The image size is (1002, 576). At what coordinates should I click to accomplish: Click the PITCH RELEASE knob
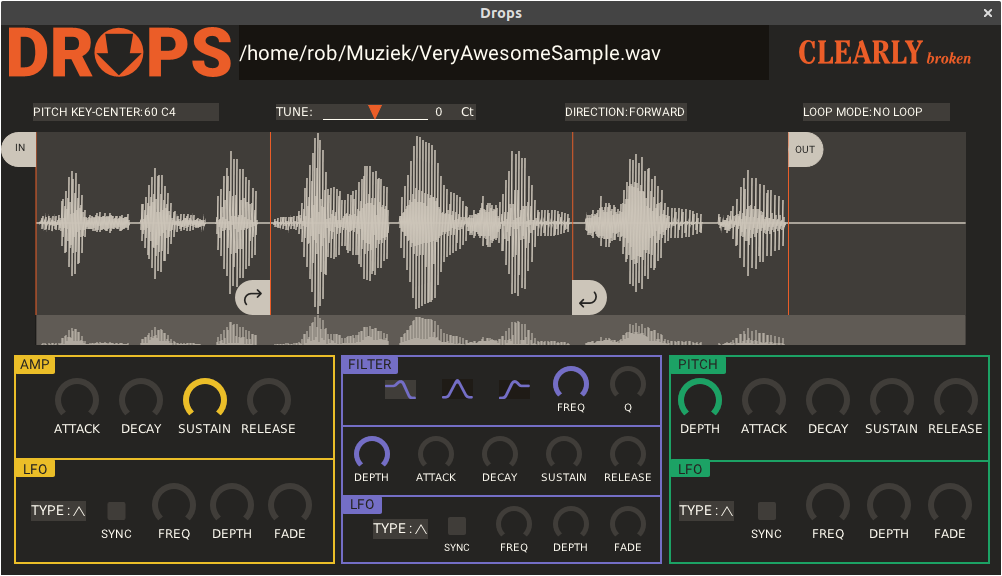[955, 399]
